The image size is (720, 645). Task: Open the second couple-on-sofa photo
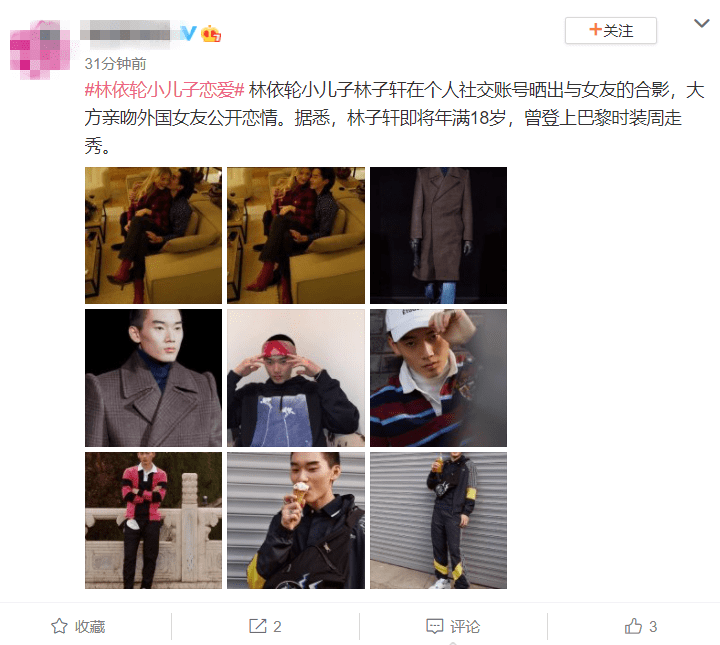[x=296, y=236]
